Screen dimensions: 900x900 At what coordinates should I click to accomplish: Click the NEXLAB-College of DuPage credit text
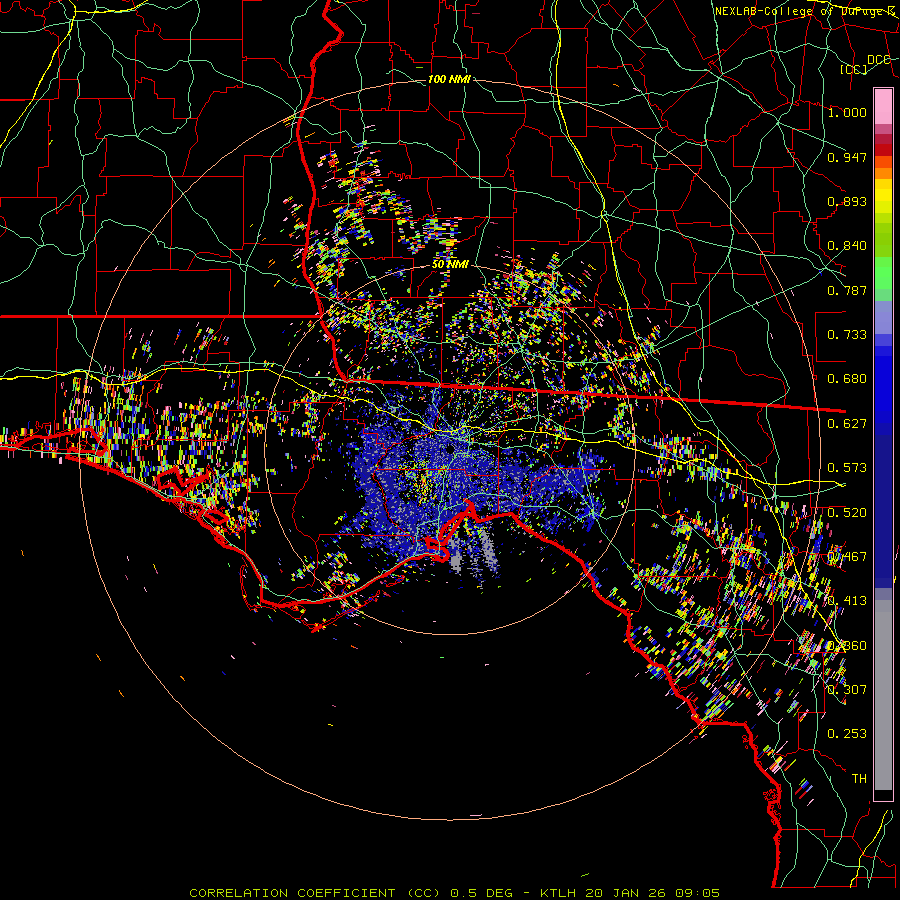point(805,11)
